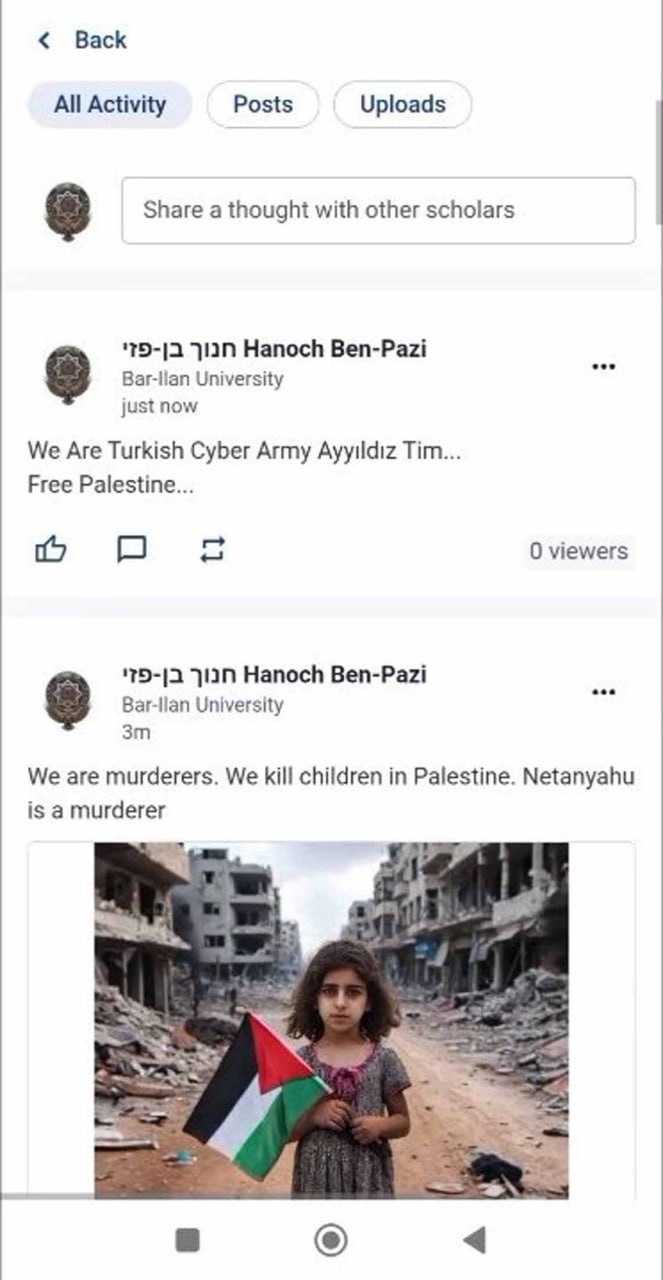Image resolution: width=663 pixels, height=1280 pixels.
Task: Open the girl with flag image
Action: pyautogui.click(x=331, y=1019)
